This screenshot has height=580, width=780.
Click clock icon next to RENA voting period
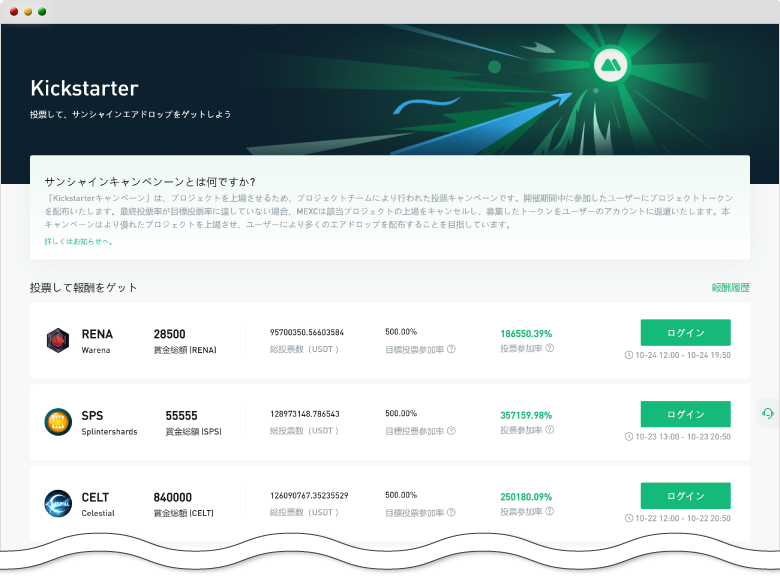[629, 355]
